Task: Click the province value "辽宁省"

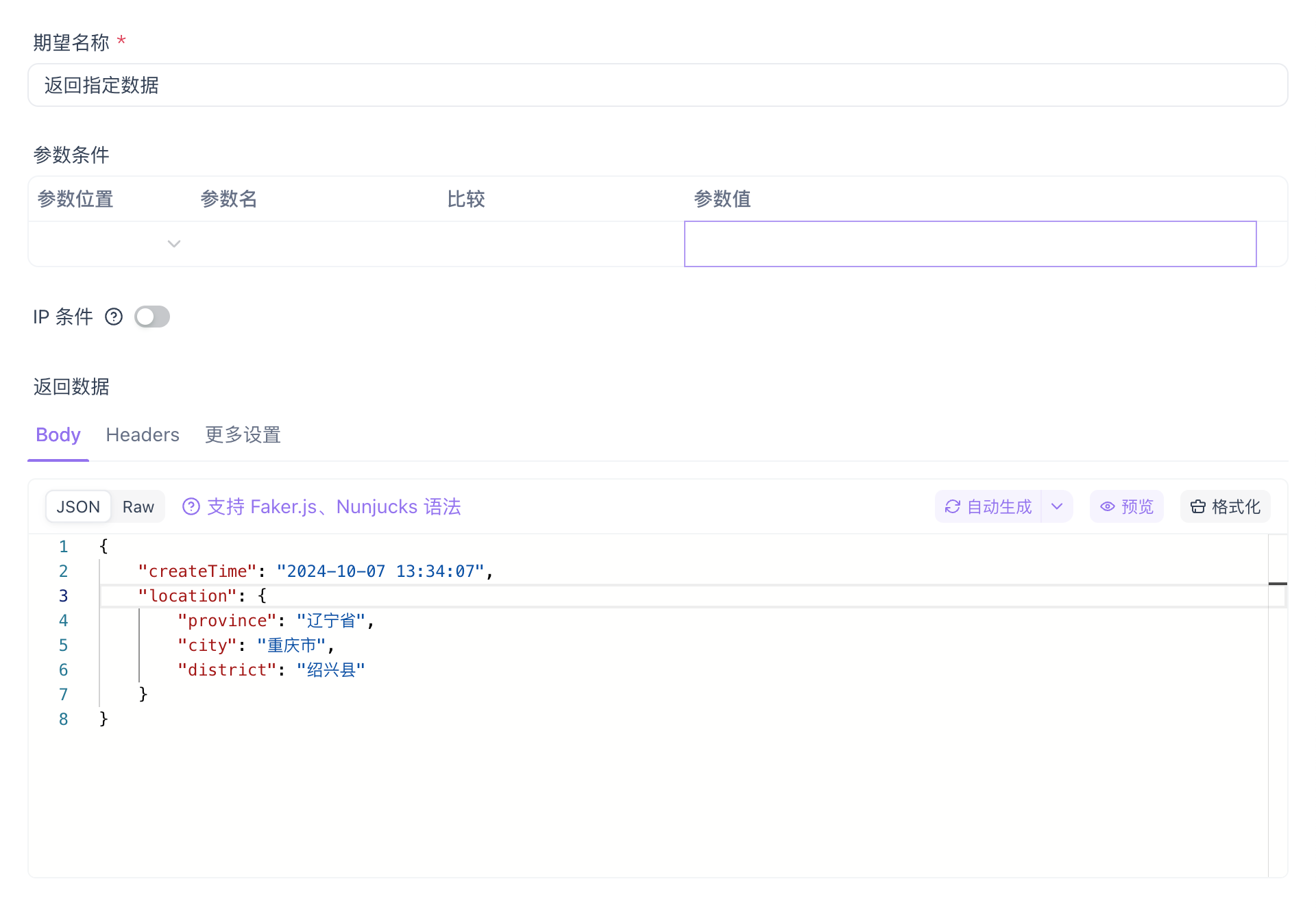Action: pyautogui.click(x=331, y=620)
